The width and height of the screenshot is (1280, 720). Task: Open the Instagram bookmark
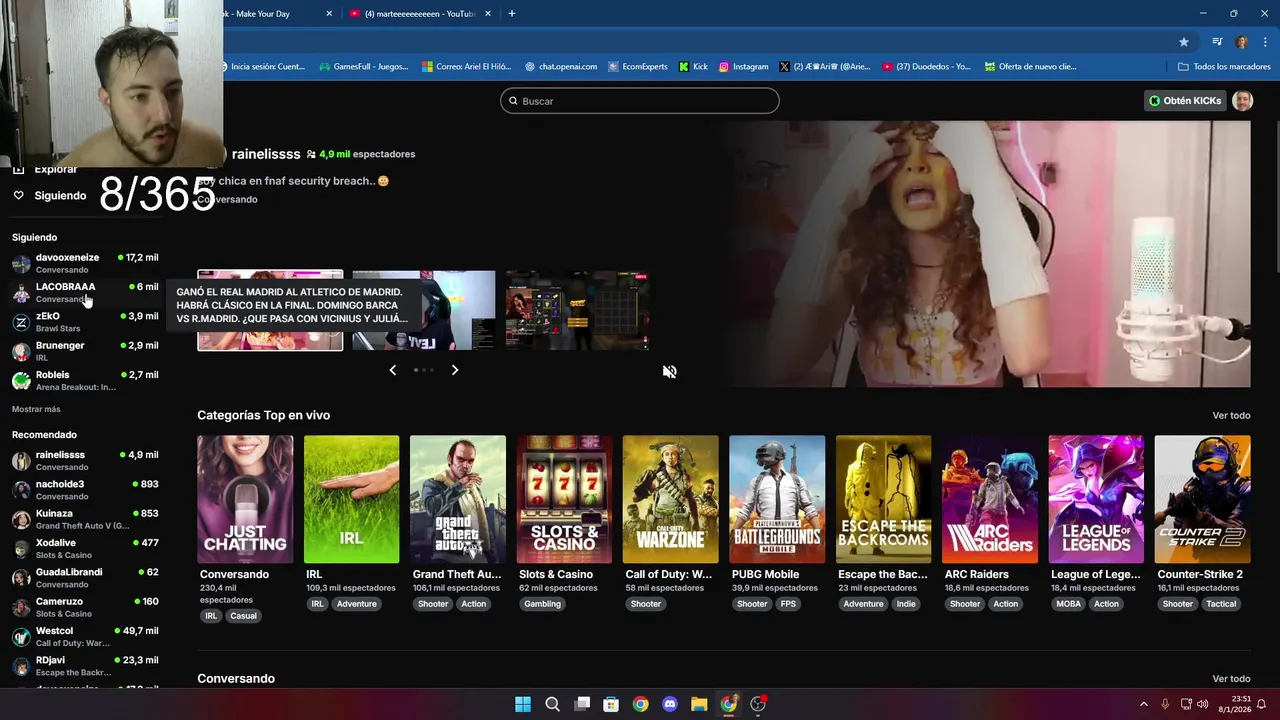click(744, 67)
